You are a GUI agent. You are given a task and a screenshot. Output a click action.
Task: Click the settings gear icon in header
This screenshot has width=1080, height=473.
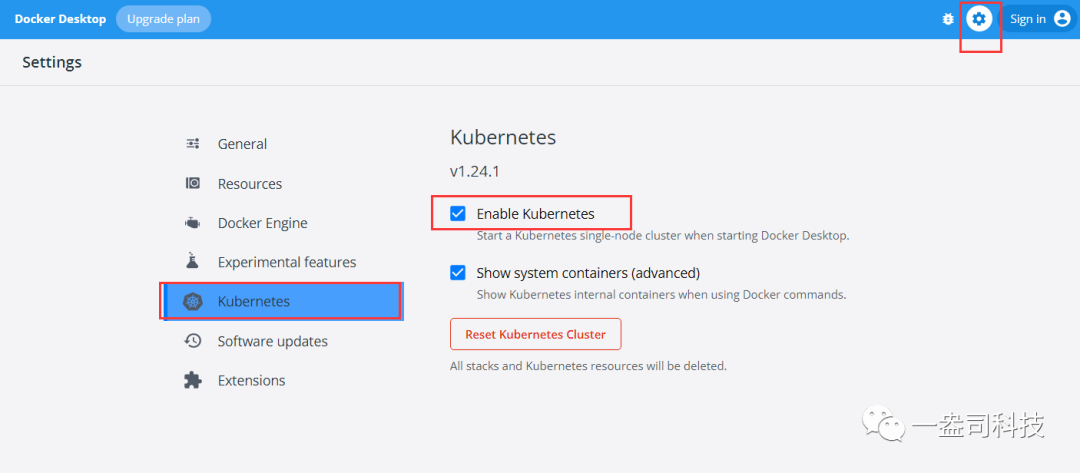979,19
